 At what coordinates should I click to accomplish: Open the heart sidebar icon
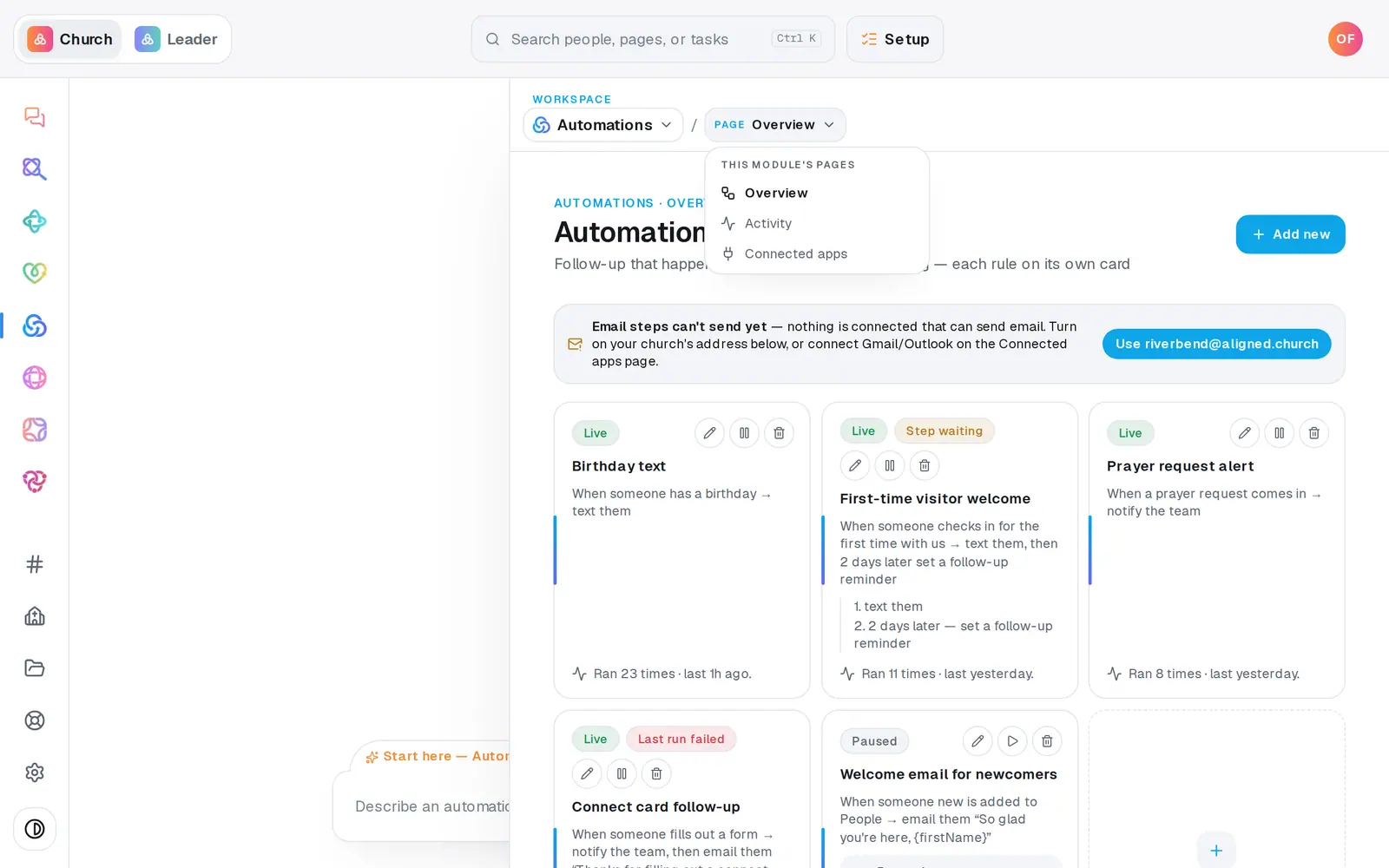[35, 273]
